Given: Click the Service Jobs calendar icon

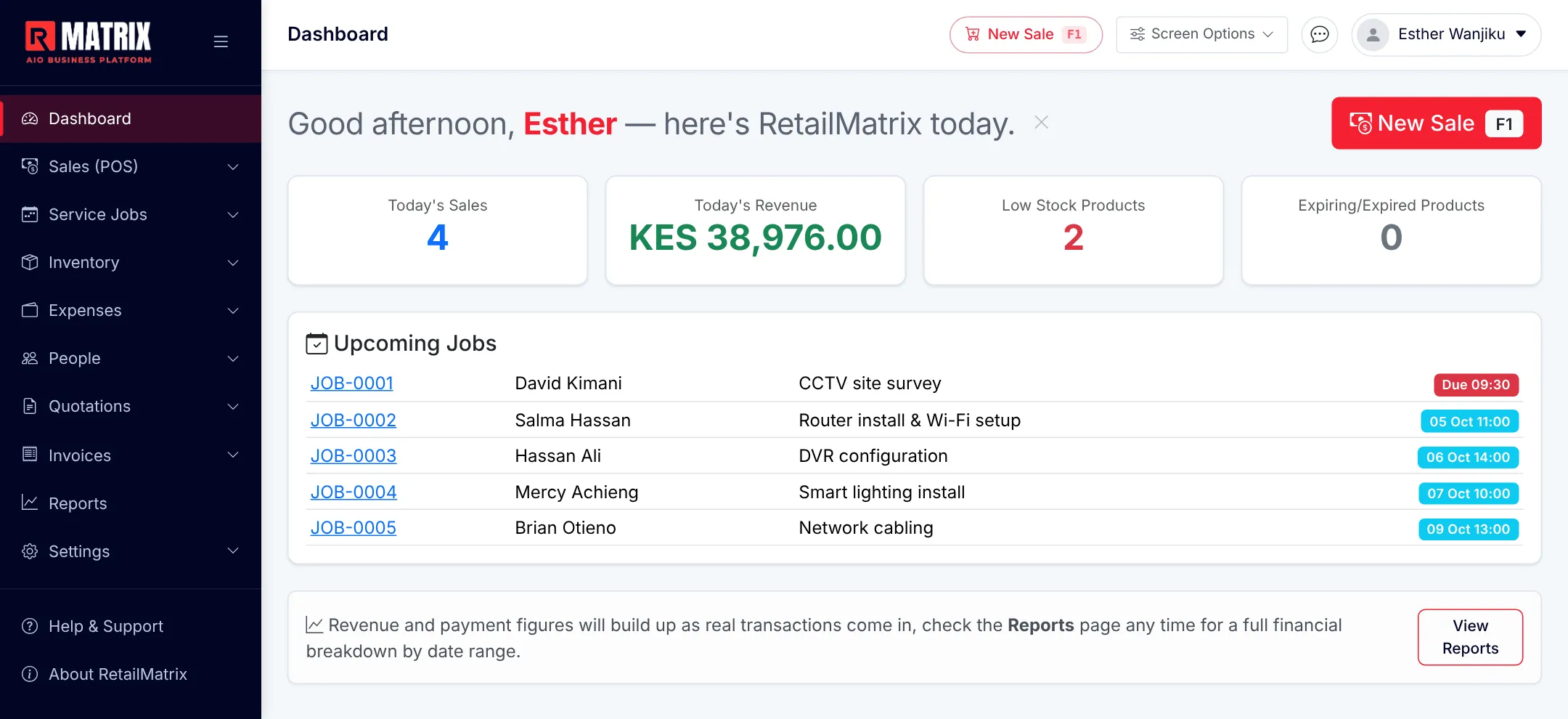Looking at the screenshot, I should tap(30, 214).
